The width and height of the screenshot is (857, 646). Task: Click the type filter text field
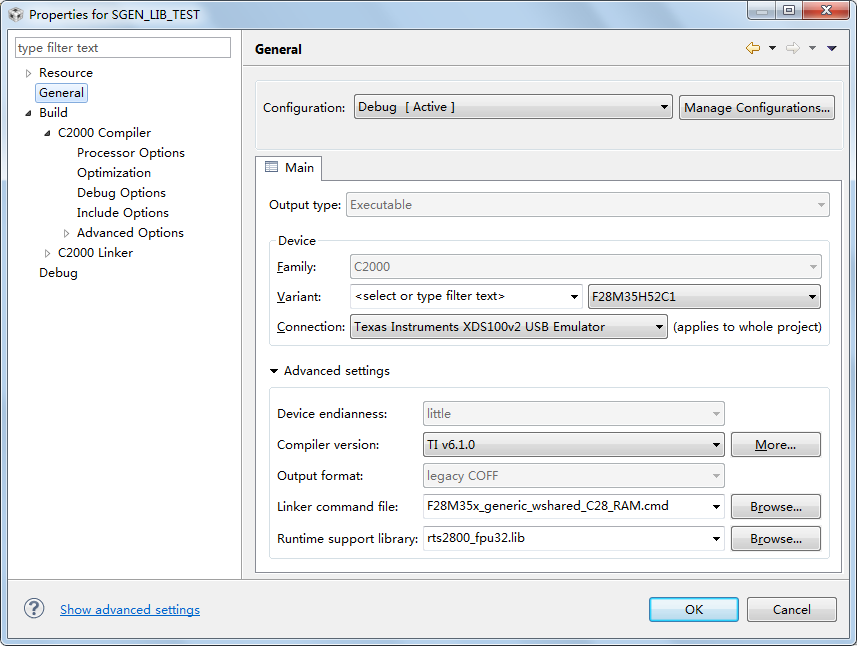click(123, 48)
